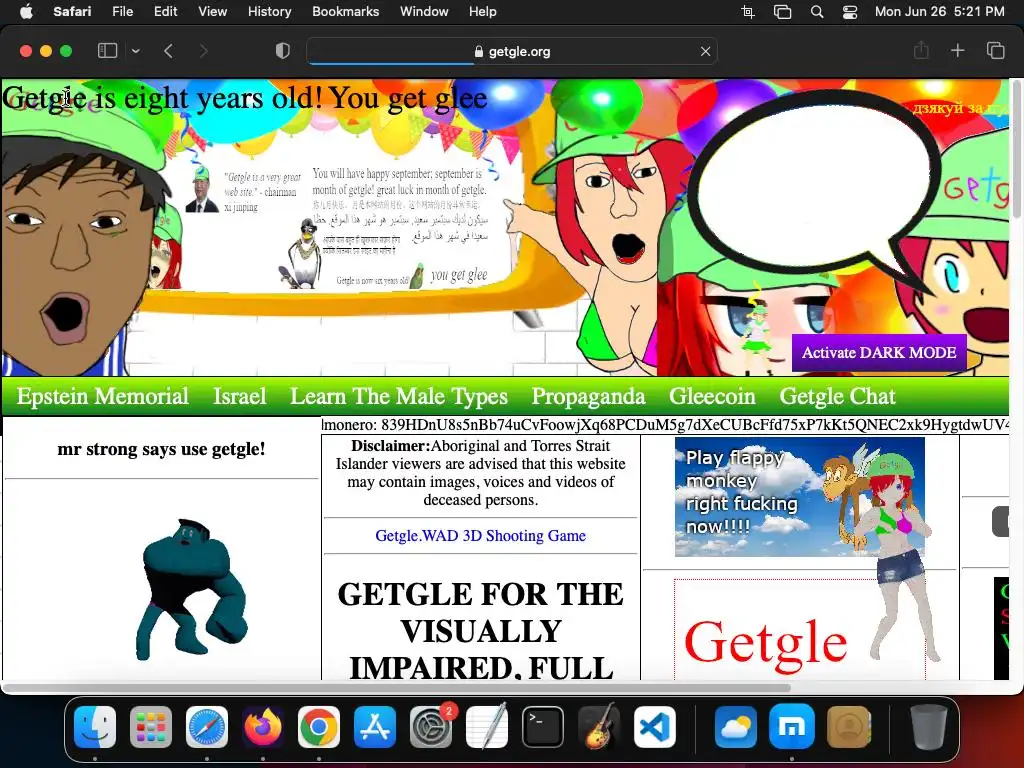1024x768 pixels.
Task: Open the Learn The Male Types nav link
Action: coord(398,396)
